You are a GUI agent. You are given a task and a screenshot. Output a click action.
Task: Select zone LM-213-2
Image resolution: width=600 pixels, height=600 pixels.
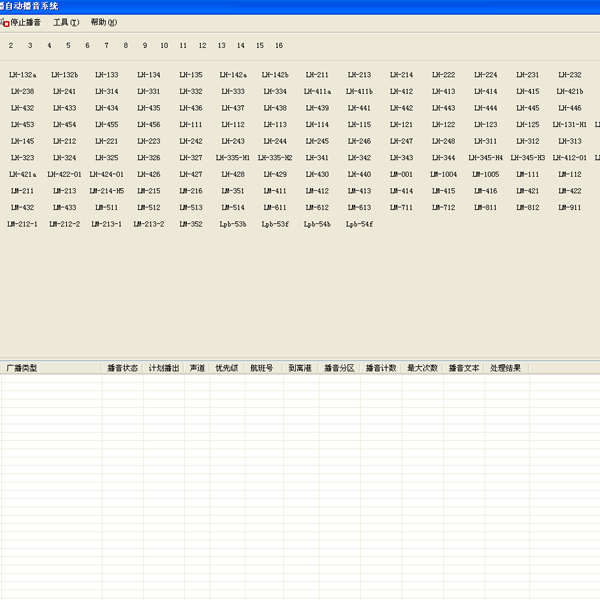[149, 224]
